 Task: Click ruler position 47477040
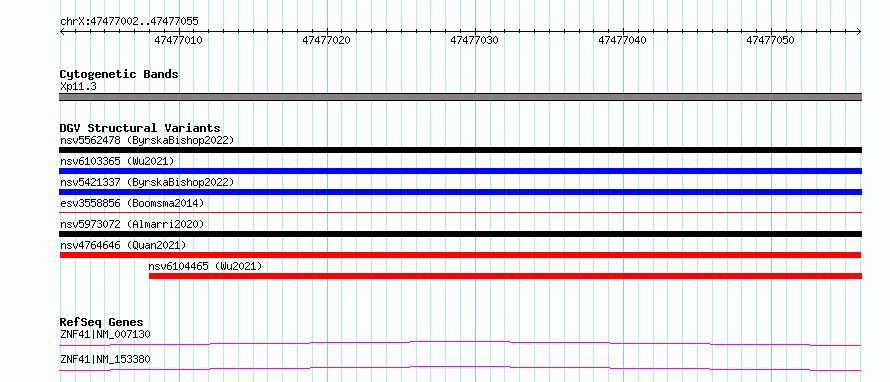pyautogui.click(x=623, y=40)
